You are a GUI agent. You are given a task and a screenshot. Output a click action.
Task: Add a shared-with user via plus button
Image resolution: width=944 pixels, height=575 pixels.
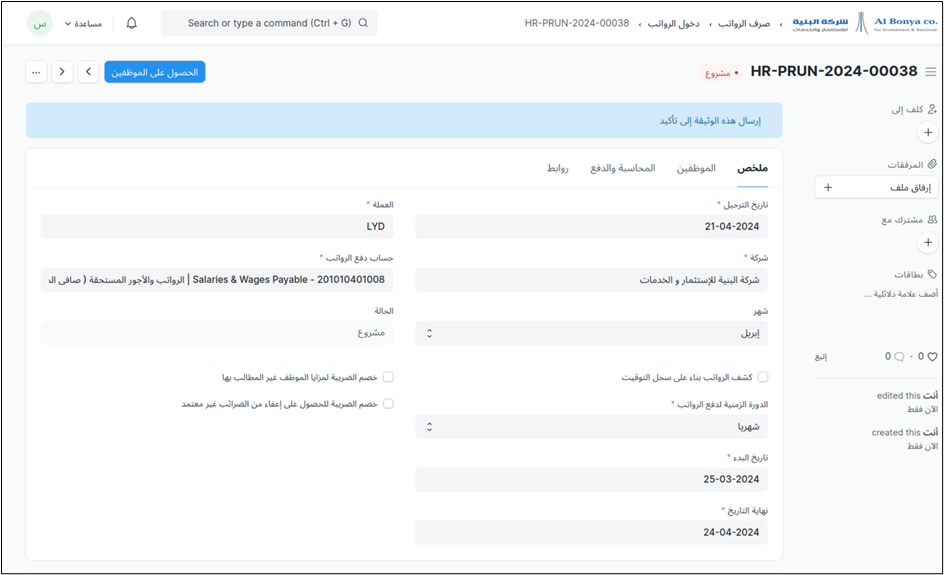tap(927, 242)
